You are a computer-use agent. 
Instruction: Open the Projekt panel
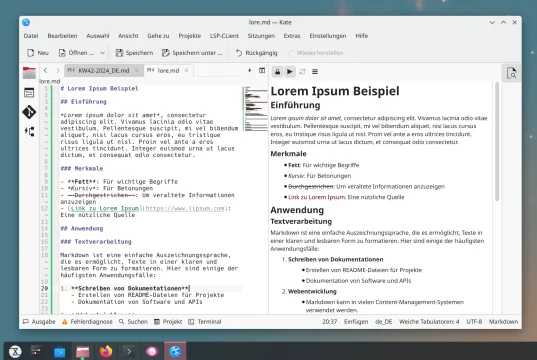pyautogui.click(x=168, y=322)
